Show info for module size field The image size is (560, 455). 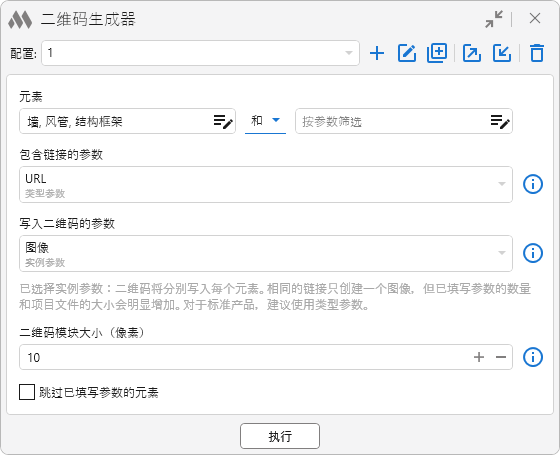(x=533, y=357)
